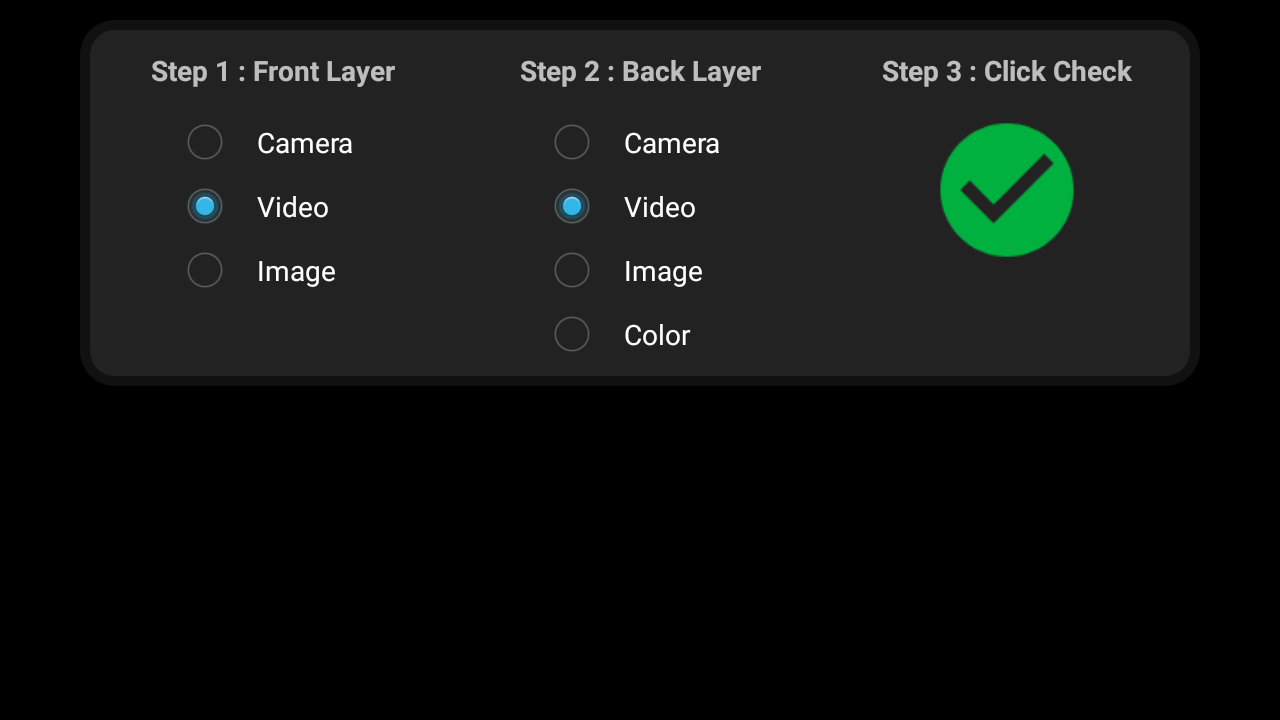Click the Camera radio circle under Front Layer
1280x720 pixels.
click(205, 142)
